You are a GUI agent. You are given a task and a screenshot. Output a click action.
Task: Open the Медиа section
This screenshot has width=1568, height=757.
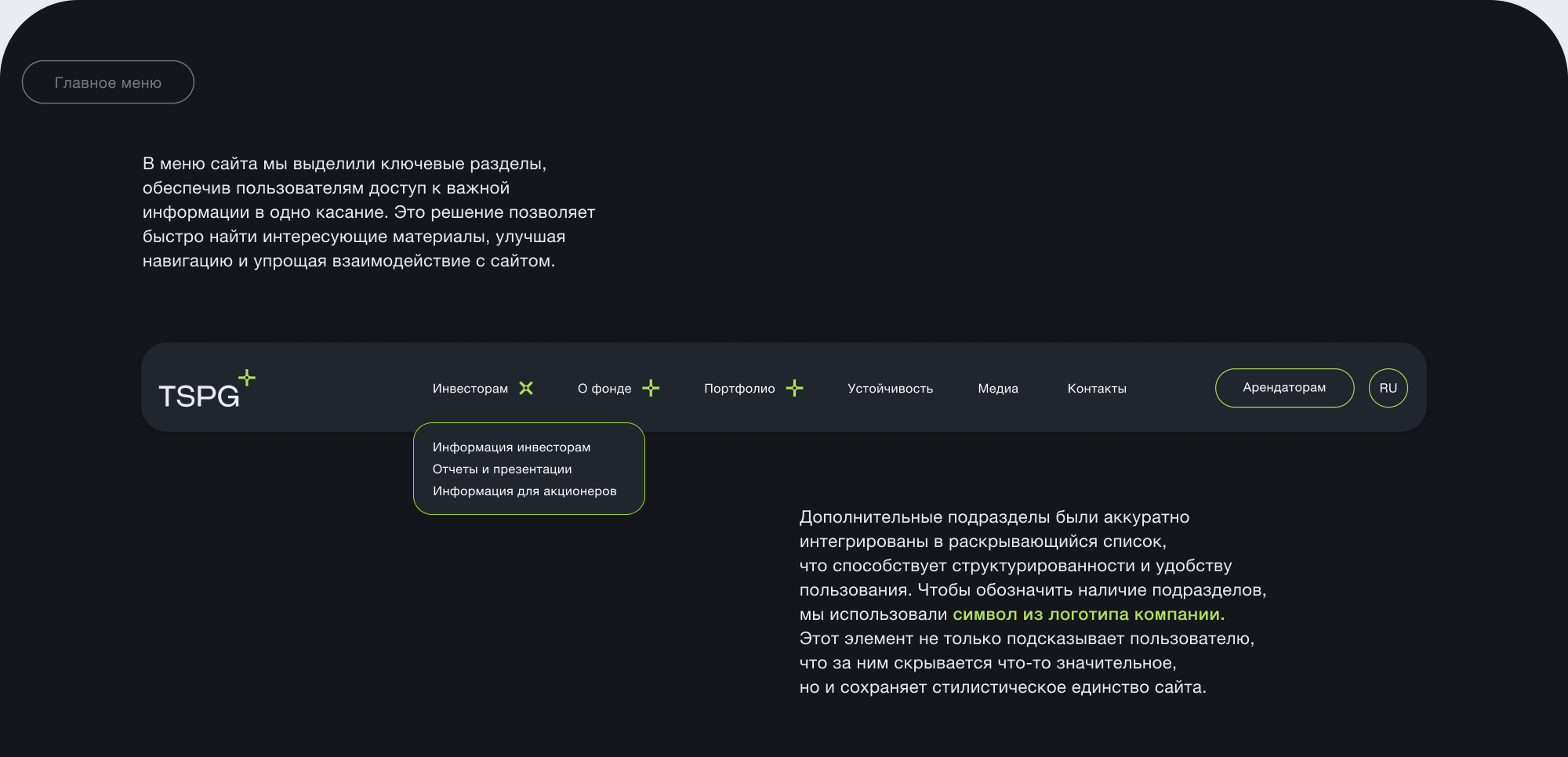pyautogui.click(x=998, y=389)
